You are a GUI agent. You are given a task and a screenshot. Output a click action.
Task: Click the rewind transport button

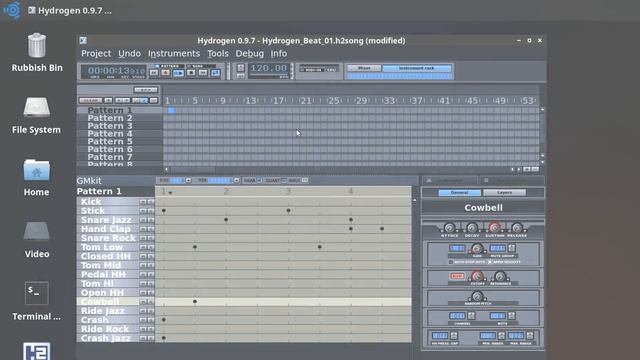point(154,73)
